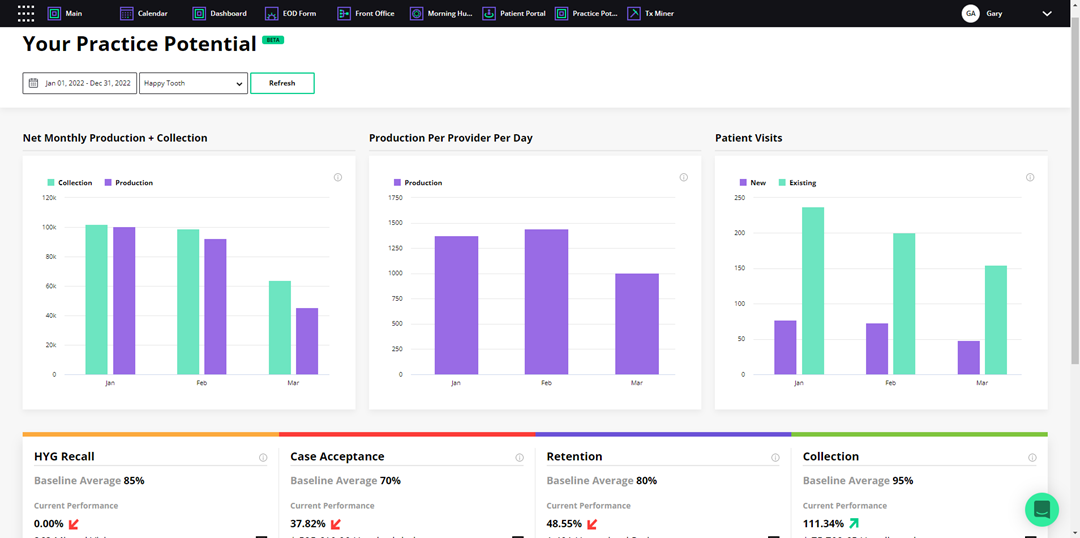Expand the Gary user account menu chevron
The width and height of the screenshot is (1080, 538).
(1047, 14)
